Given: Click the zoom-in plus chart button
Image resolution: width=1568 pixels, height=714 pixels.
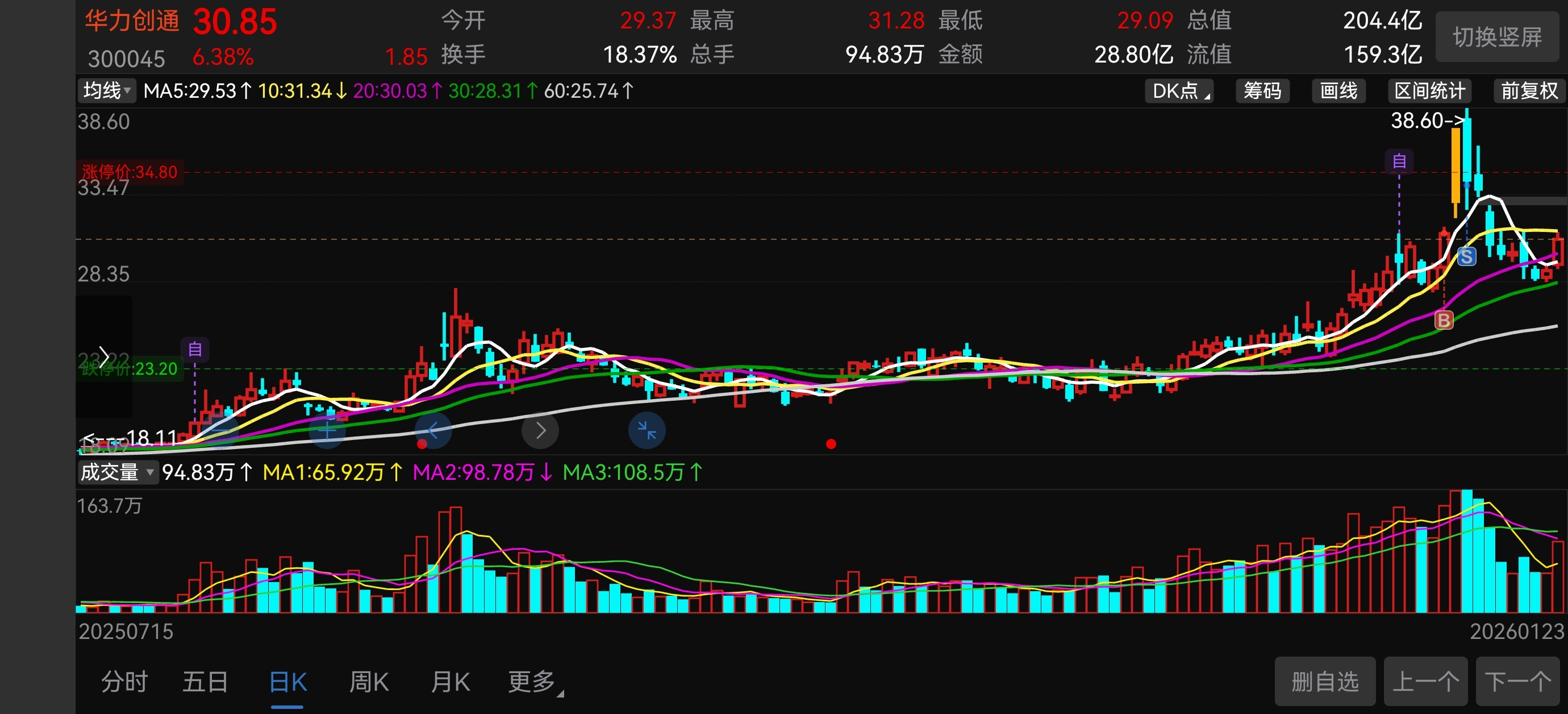Looking at the screenshot, I should (x=327, y=431).
